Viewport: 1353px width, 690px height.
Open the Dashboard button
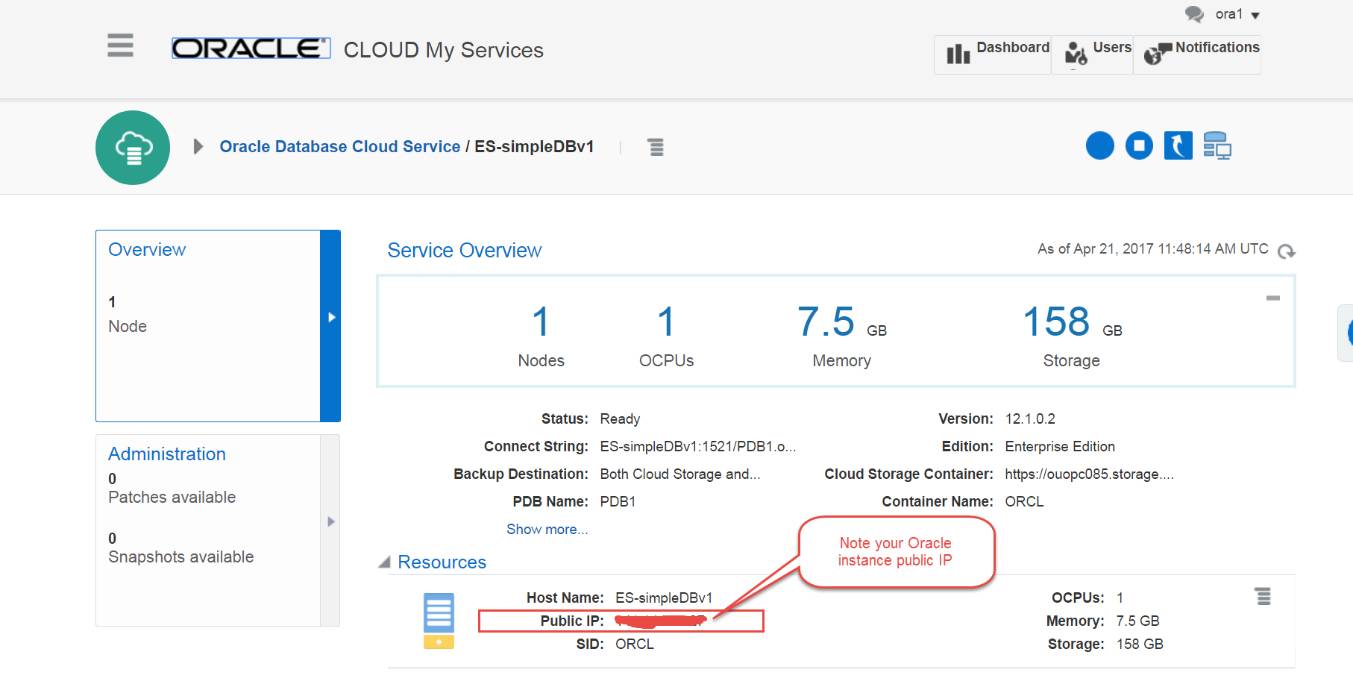993,54
